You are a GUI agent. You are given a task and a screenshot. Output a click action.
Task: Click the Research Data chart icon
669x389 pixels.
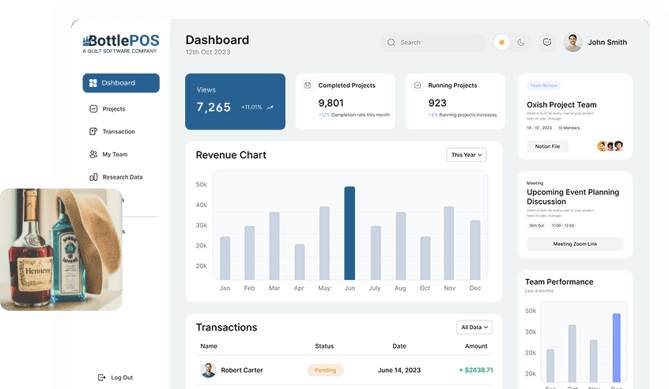coord(93,177)
